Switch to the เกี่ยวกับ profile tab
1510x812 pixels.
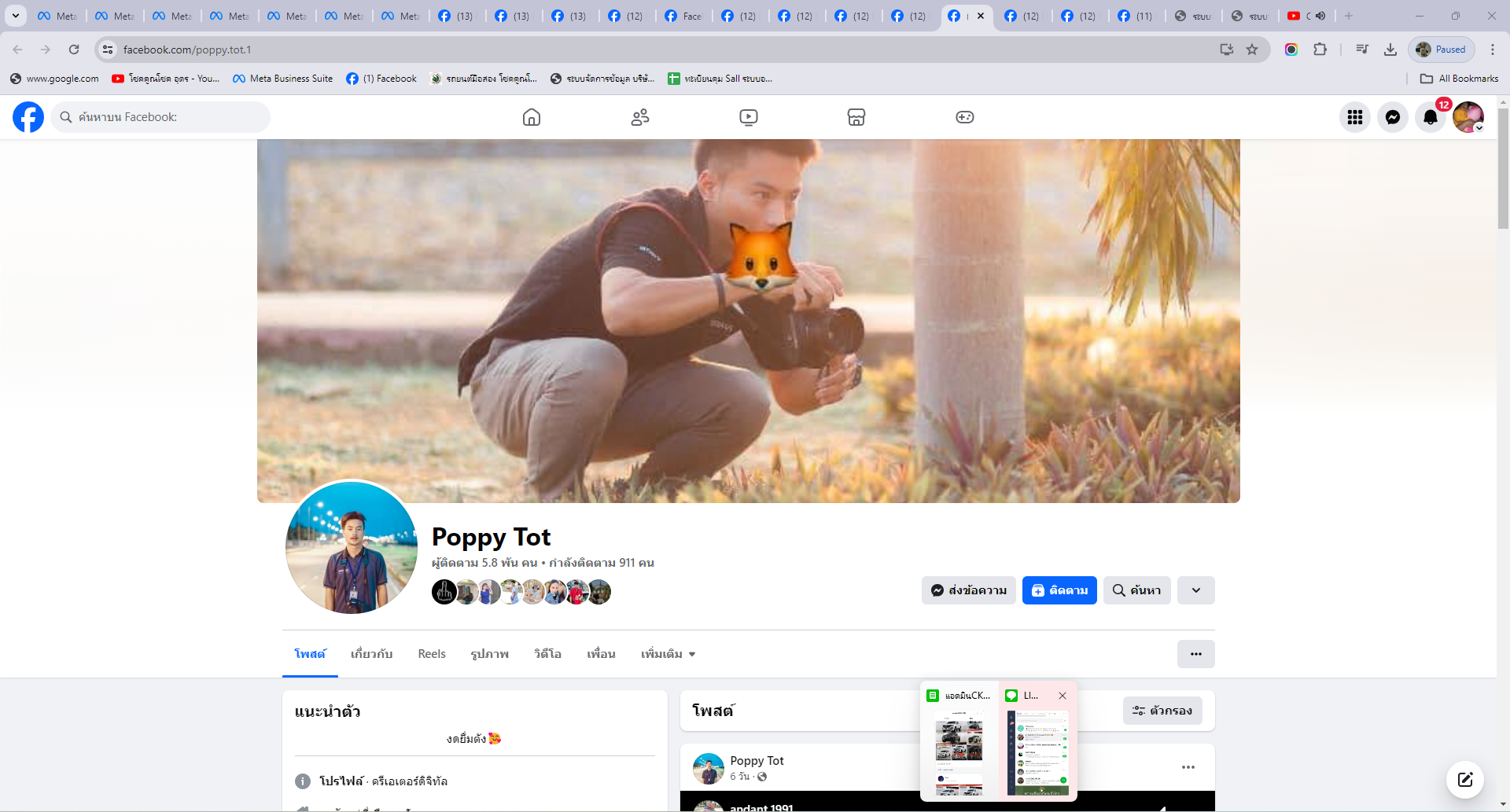click(x=371, y=654)
